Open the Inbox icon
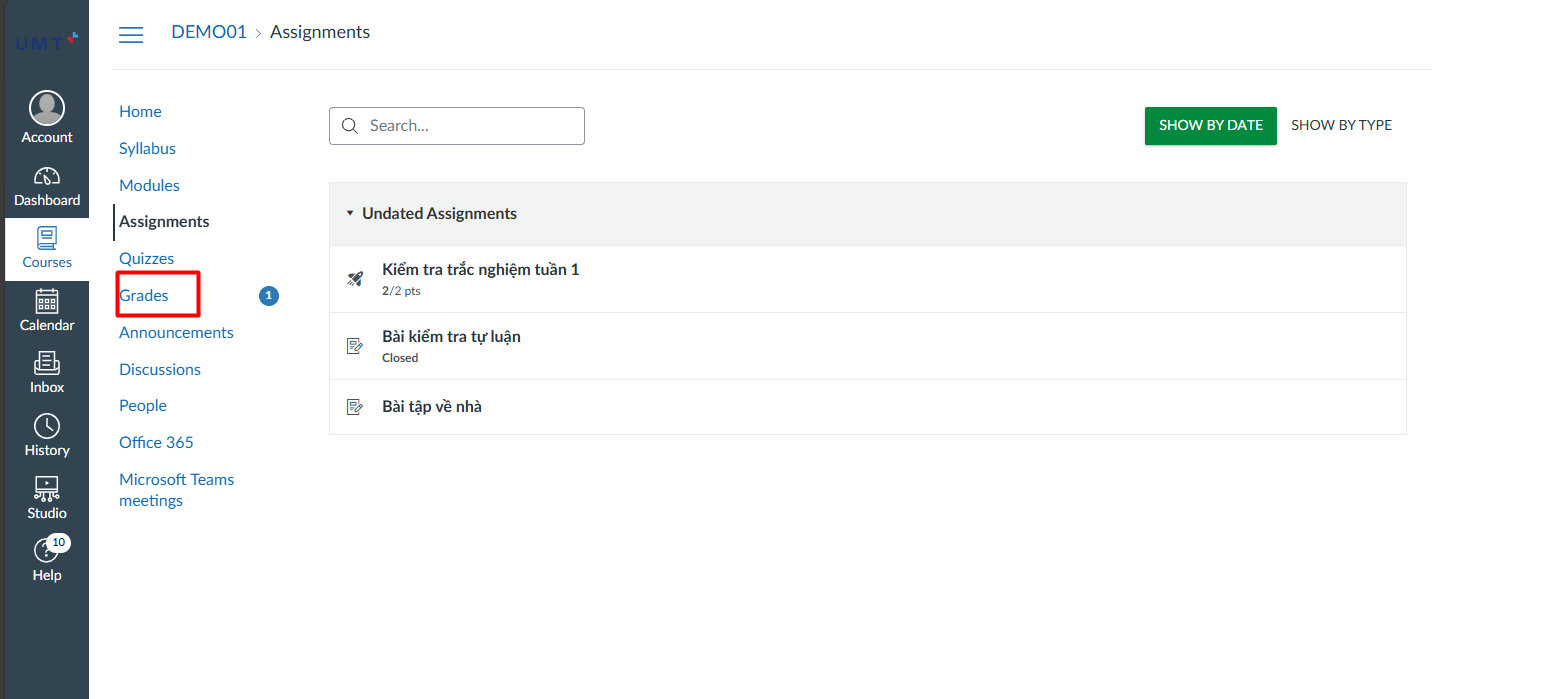The width and height of the screenshot is (1567, 699). point(47,364)
